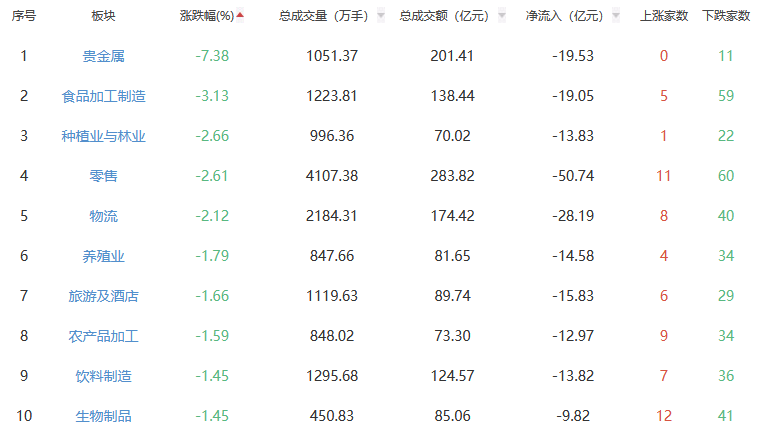
Task: Click the 下跌家数 column header
Action: pyautogui.click(x=725, y=16)
